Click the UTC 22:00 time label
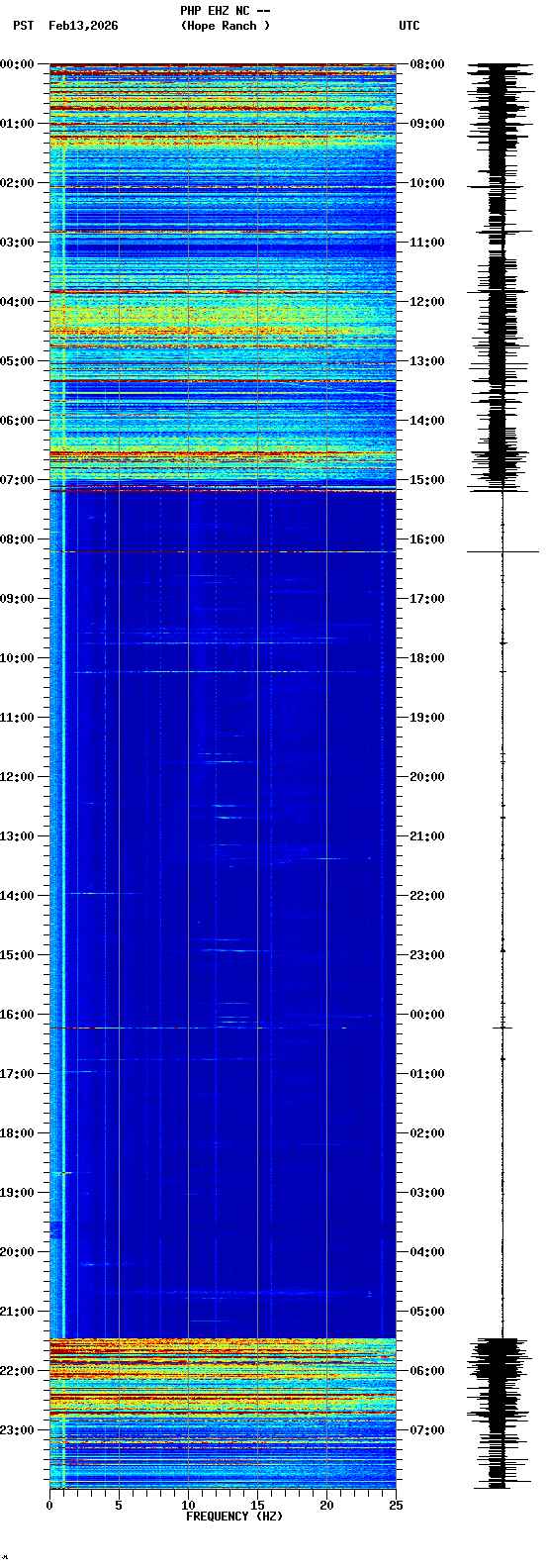This screenshot has height=1568, width=546. [427, 896]
